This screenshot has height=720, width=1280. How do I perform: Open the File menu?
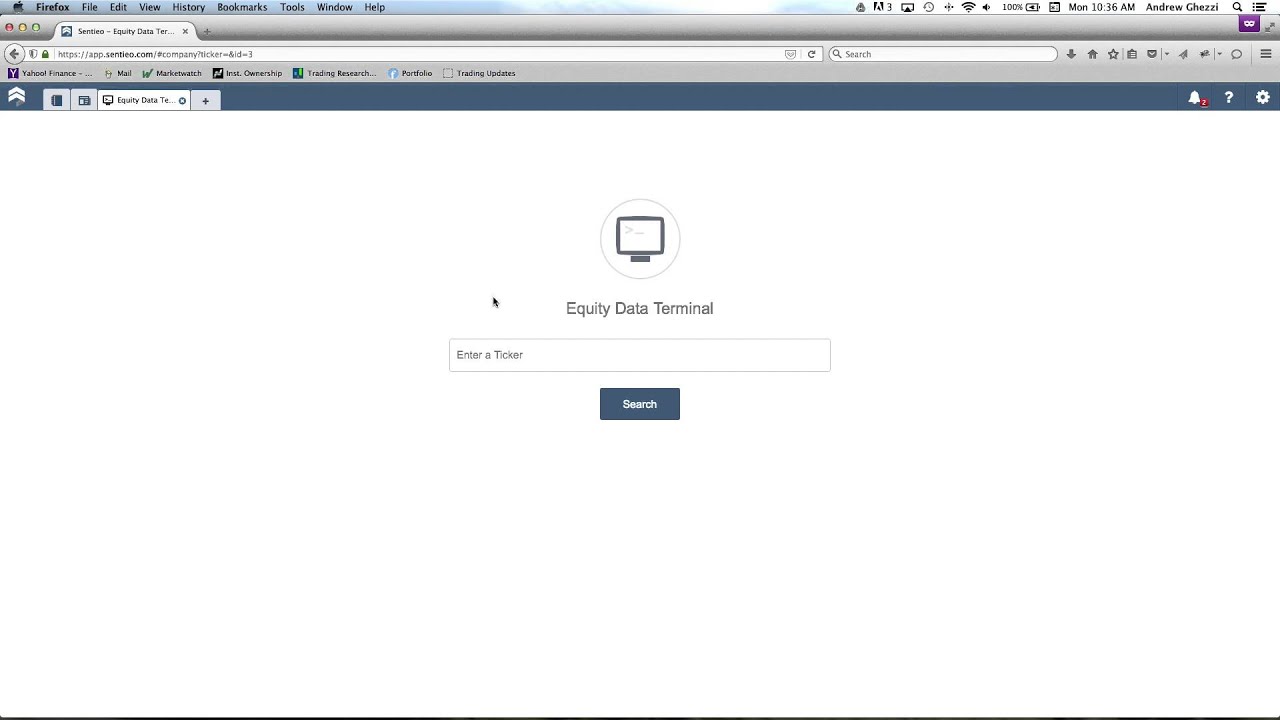tap(90, 7)
